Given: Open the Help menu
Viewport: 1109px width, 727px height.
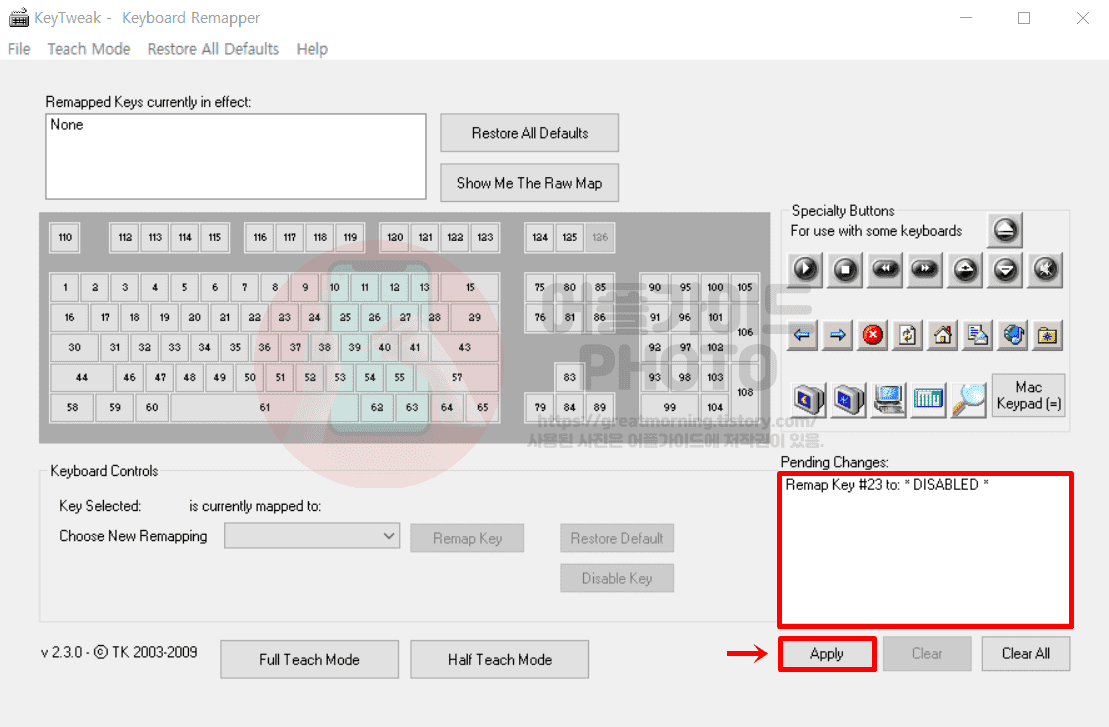Looking at the screenshot, I should pos(312,49).
